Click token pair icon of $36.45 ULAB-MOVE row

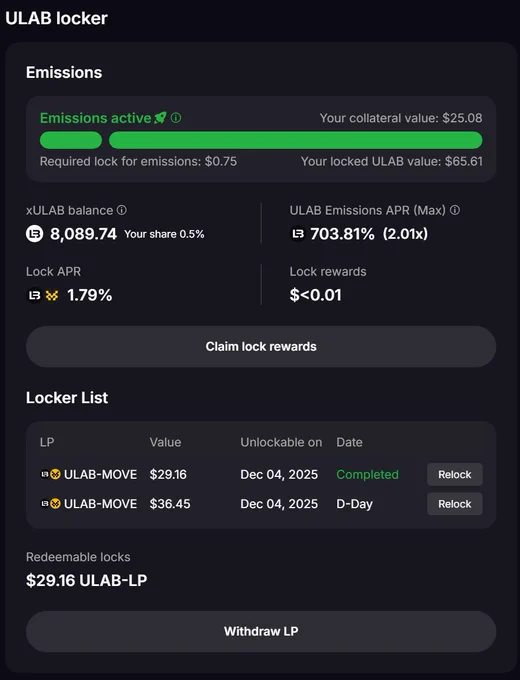[x=51, y=503]
